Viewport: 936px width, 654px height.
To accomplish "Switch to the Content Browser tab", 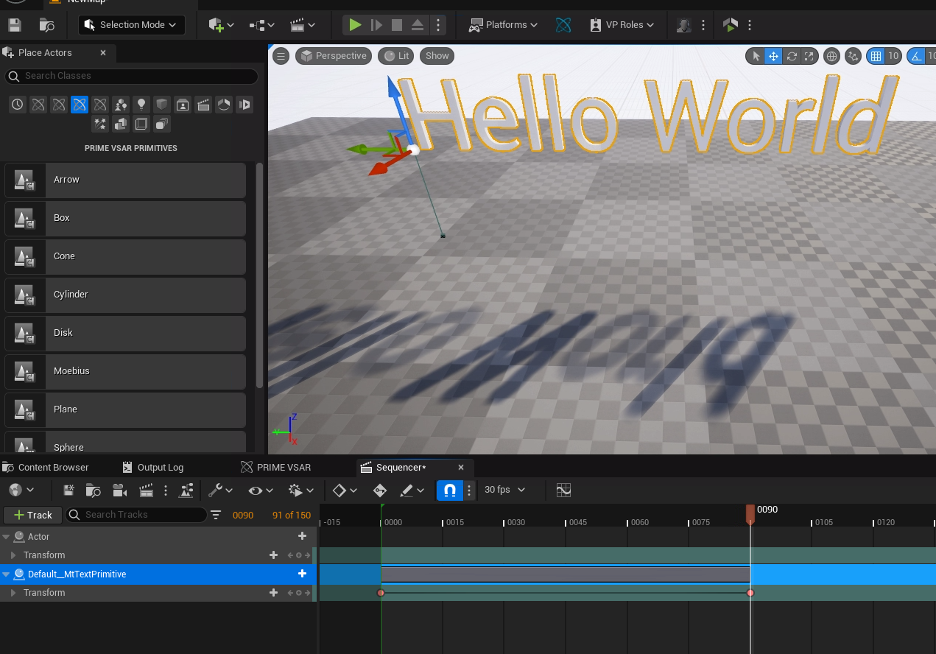I will click(x=52, y=467).
